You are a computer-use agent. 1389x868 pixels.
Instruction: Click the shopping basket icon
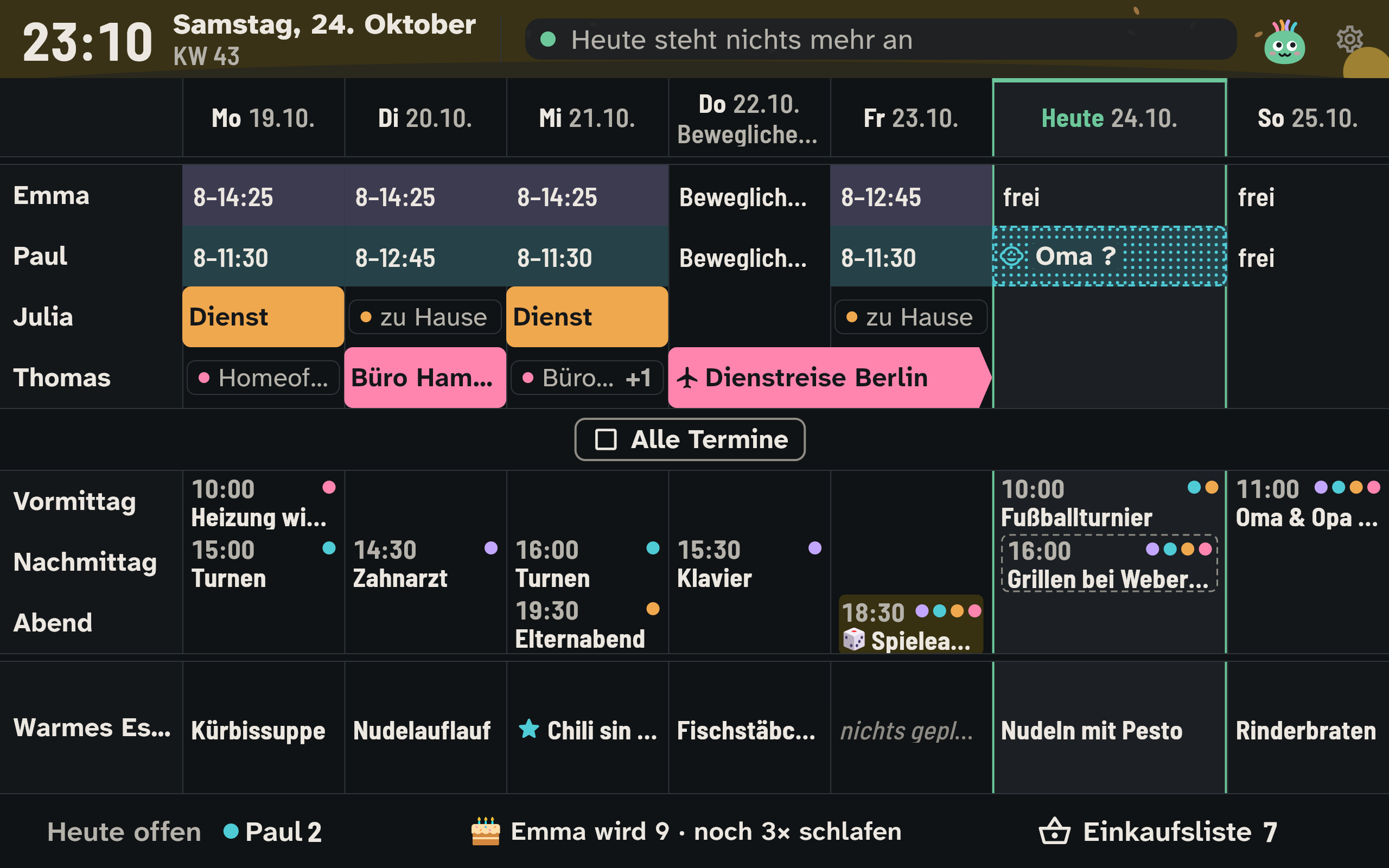1054,831
